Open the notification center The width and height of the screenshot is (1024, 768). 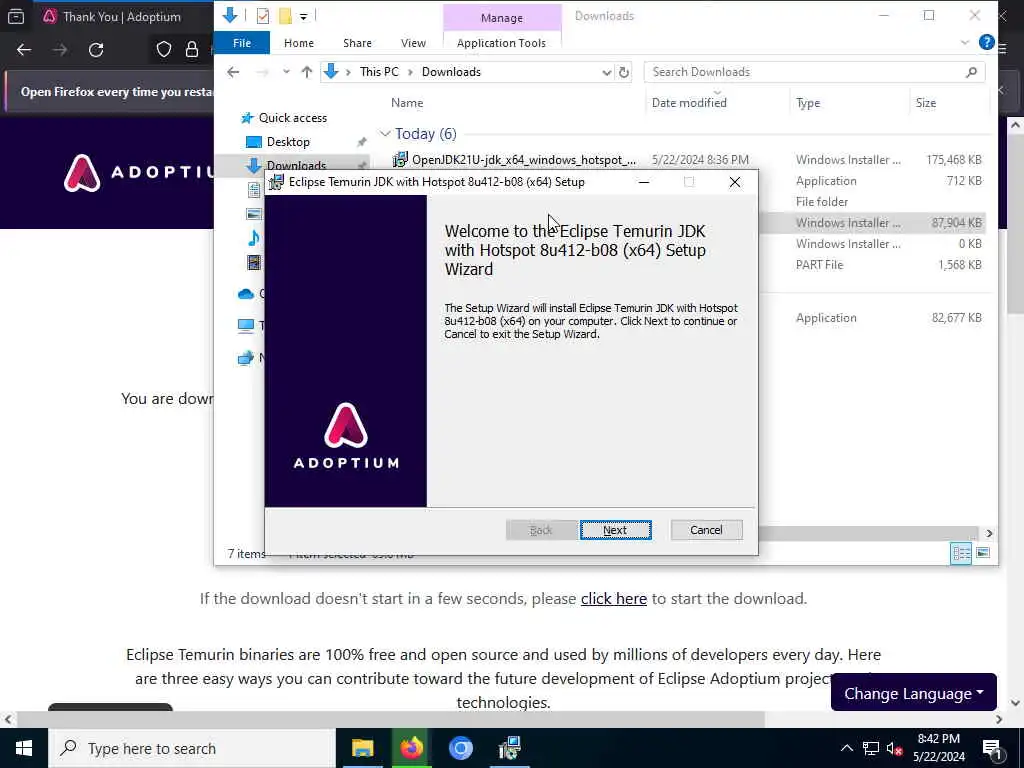[993, 750]
